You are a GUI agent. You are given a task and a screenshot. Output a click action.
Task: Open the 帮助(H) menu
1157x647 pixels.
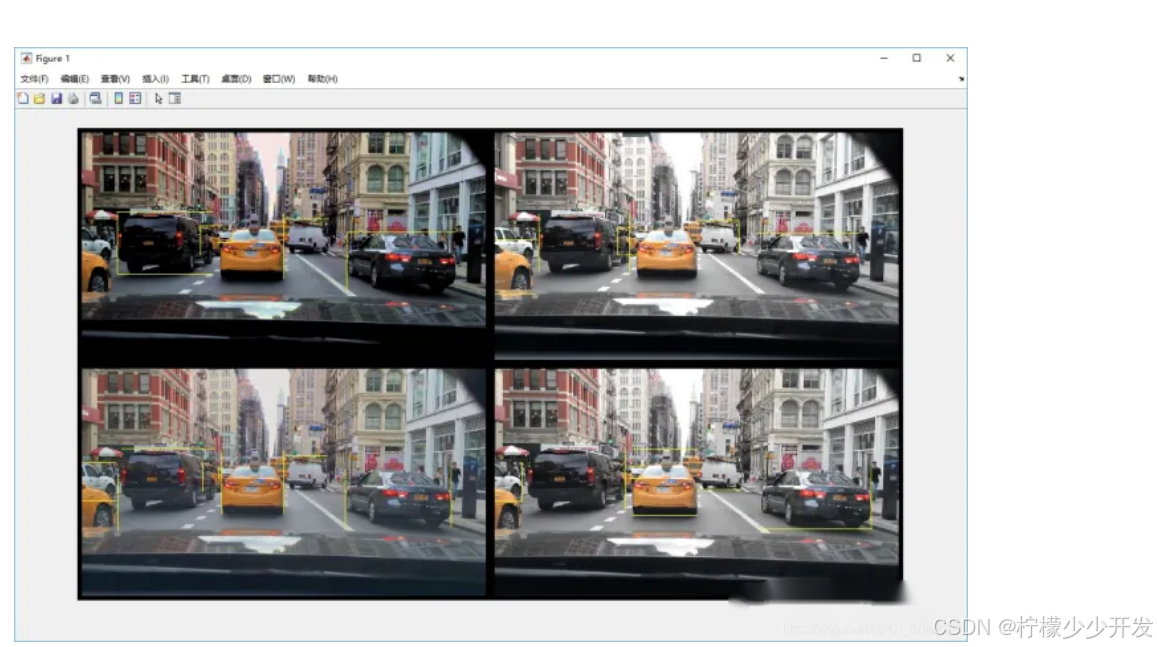322,79
